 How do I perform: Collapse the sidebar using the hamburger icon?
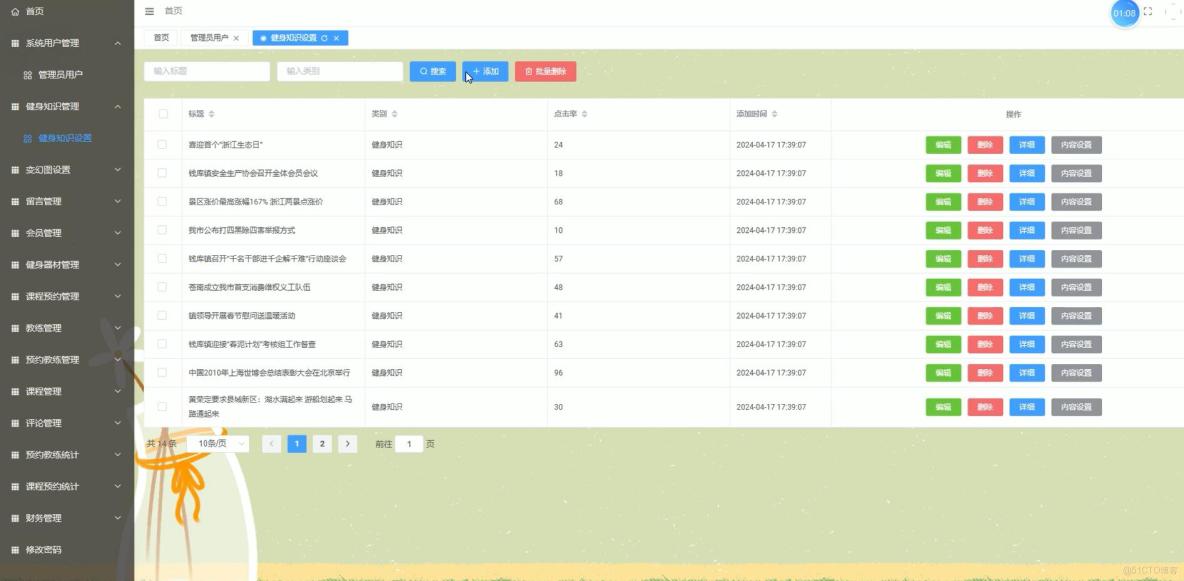(149, 12)
